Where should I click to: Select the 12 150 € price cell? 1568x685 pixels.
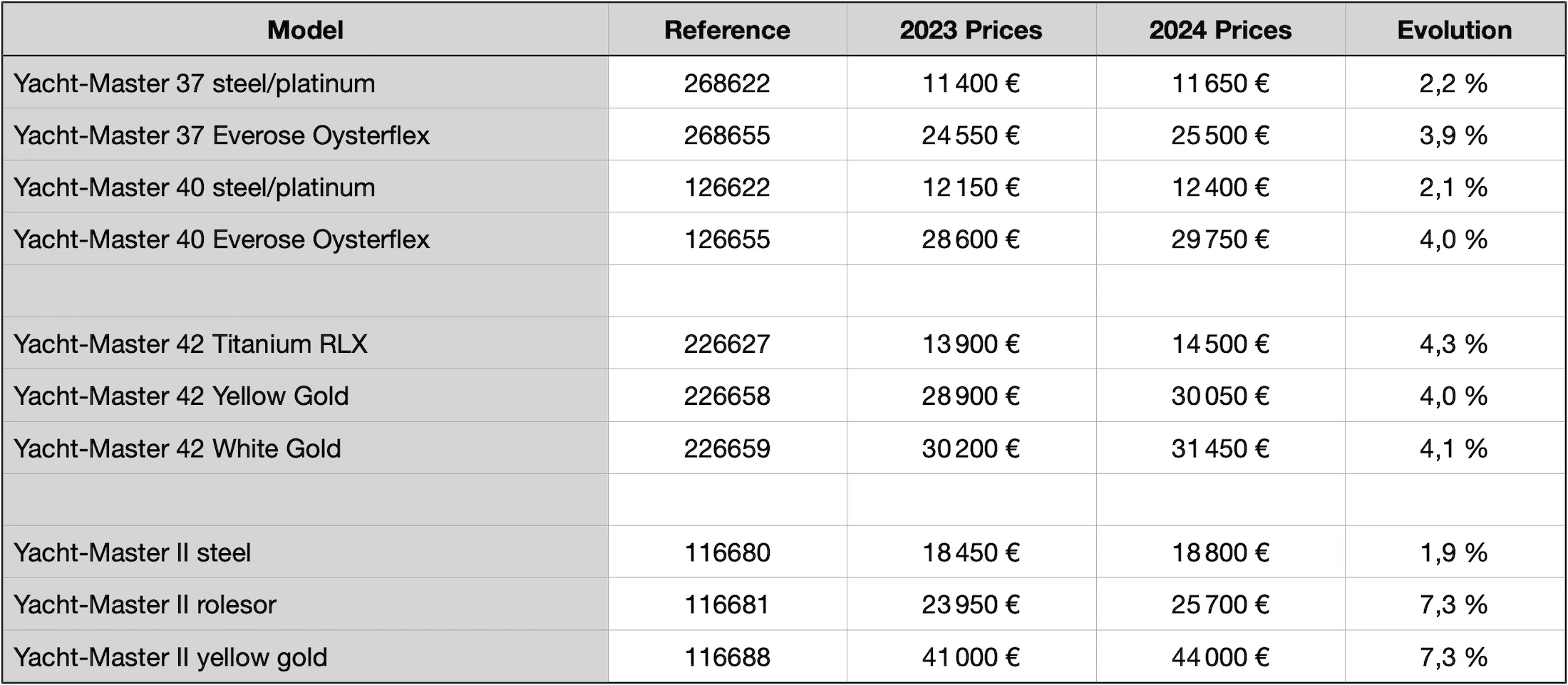[971, 187]
